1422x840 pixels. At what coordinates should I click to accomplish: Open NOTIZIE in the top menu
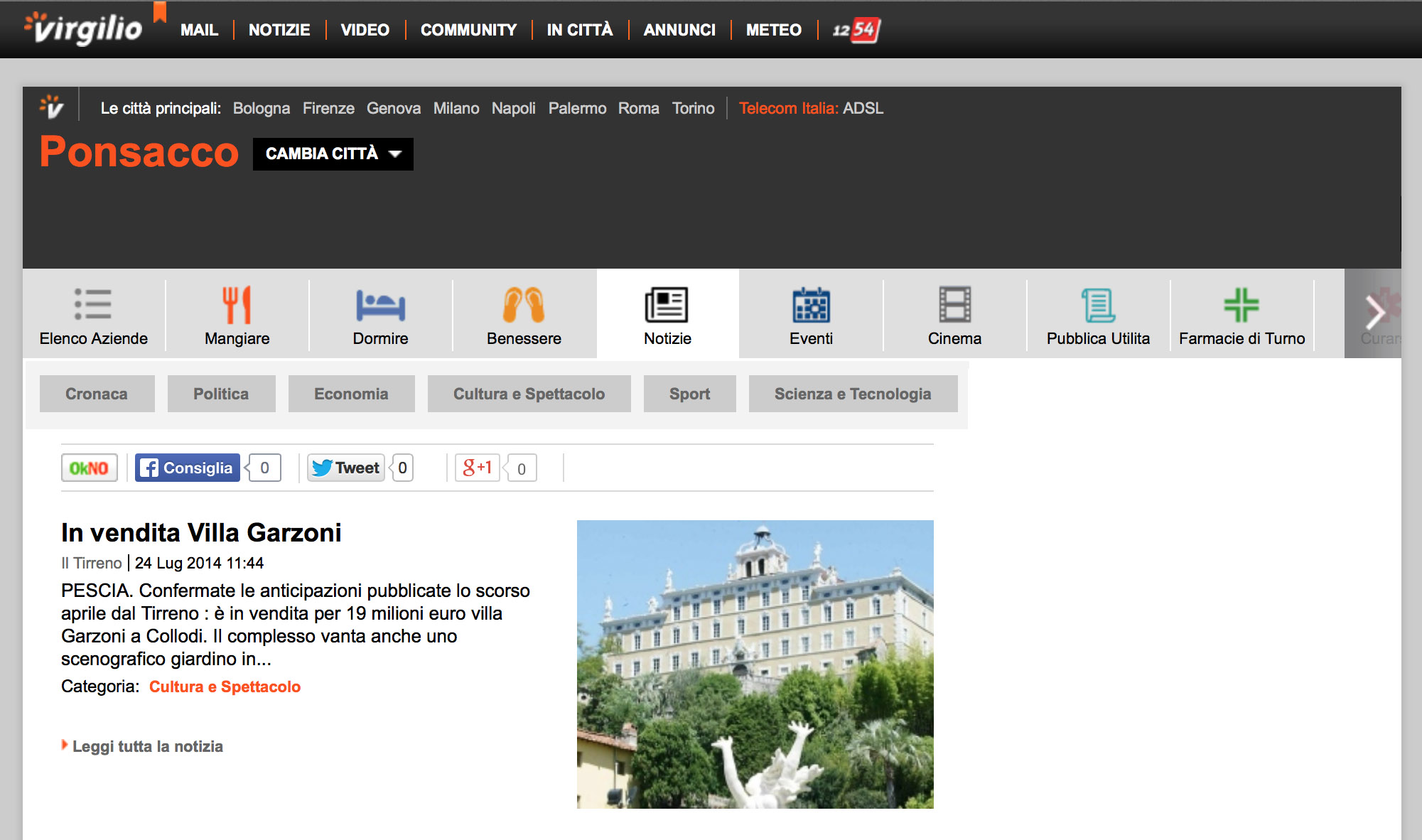point(279,30)
